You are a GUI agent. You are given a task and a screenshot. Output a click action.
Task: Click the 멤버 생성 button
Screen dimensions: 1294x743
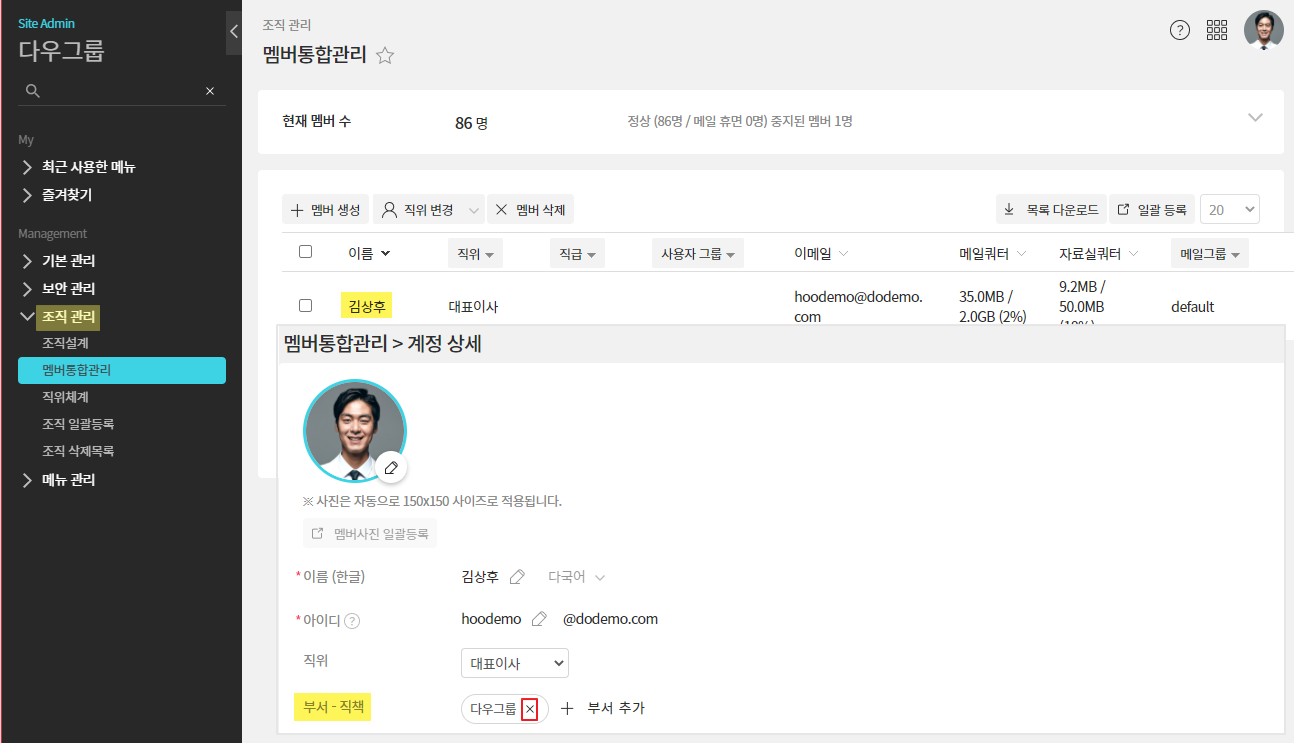(325, 209)
